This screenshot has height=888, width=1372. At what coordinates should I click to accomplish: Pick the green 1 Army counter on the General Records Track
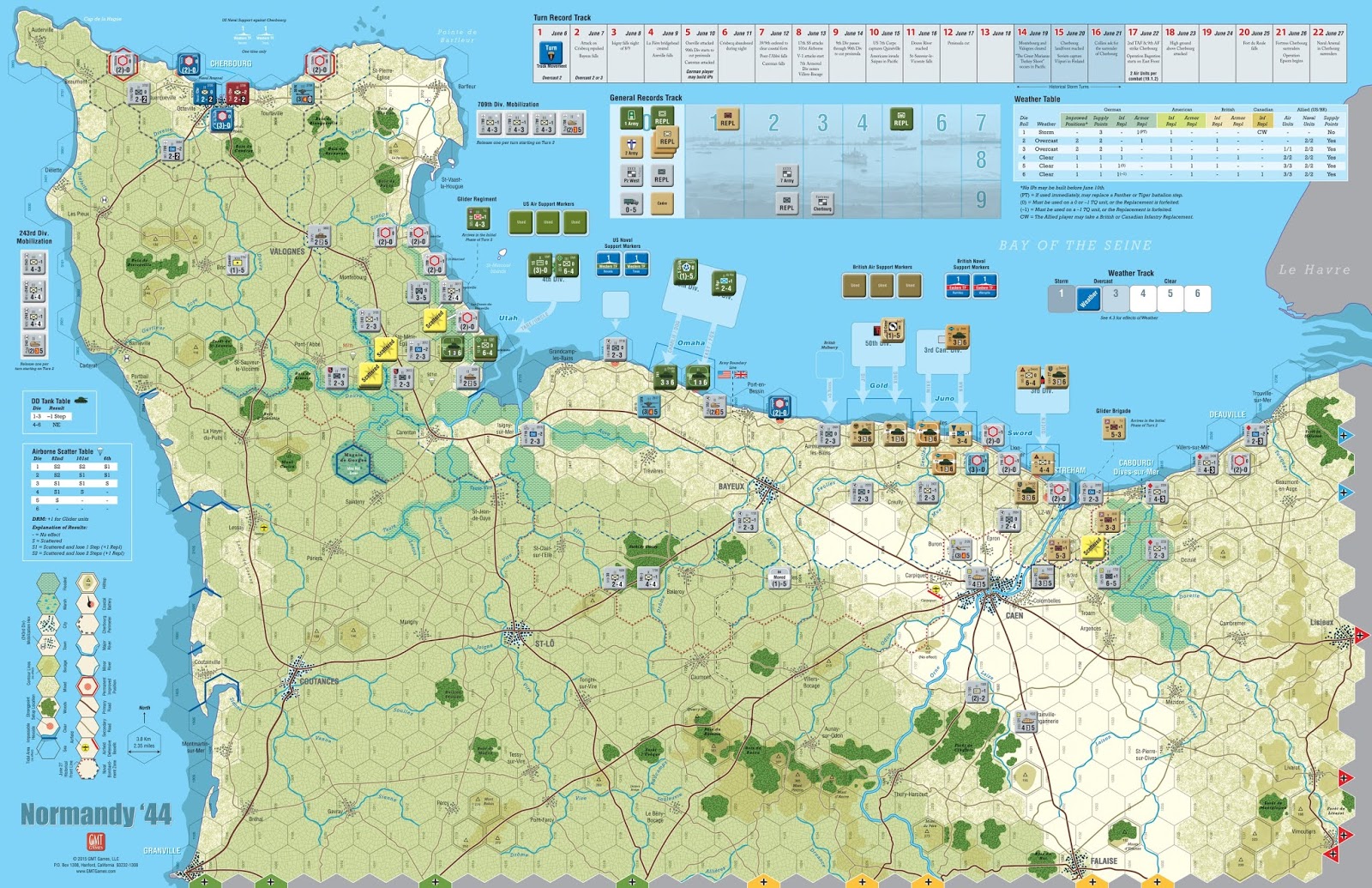click(631, 119)
